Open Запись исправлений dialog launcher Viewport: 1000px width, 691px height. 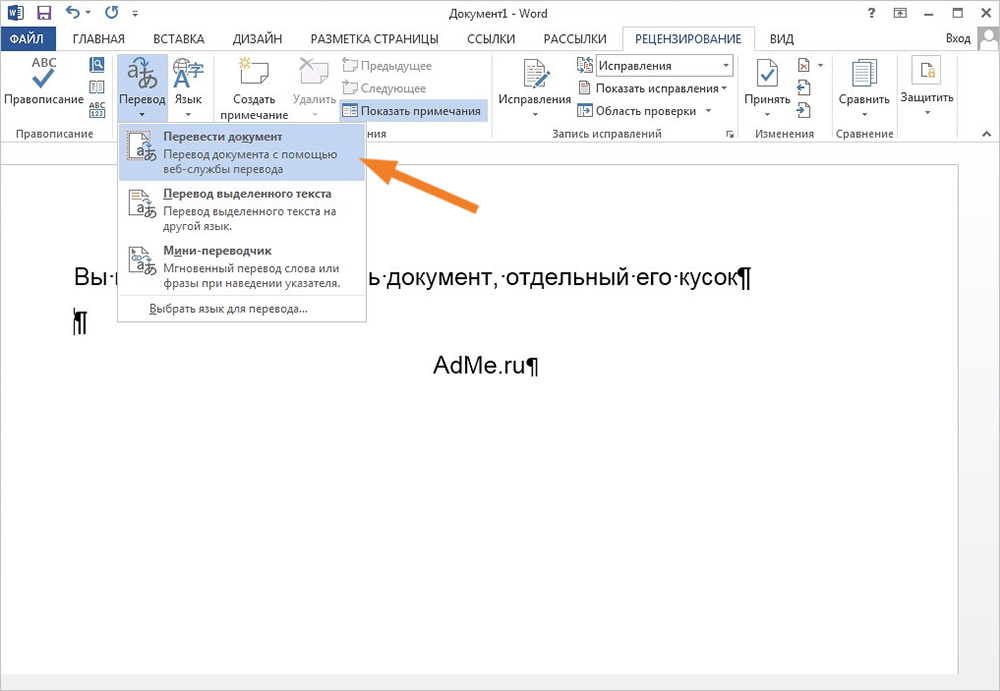pos(730,134)
